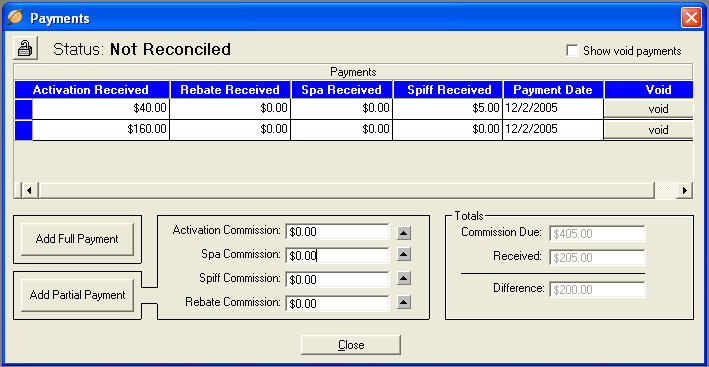Image resolution: width=709 pixels, height=367 pixels.
Task: Click the Rebate Commission input field
Action: (337, 303)
